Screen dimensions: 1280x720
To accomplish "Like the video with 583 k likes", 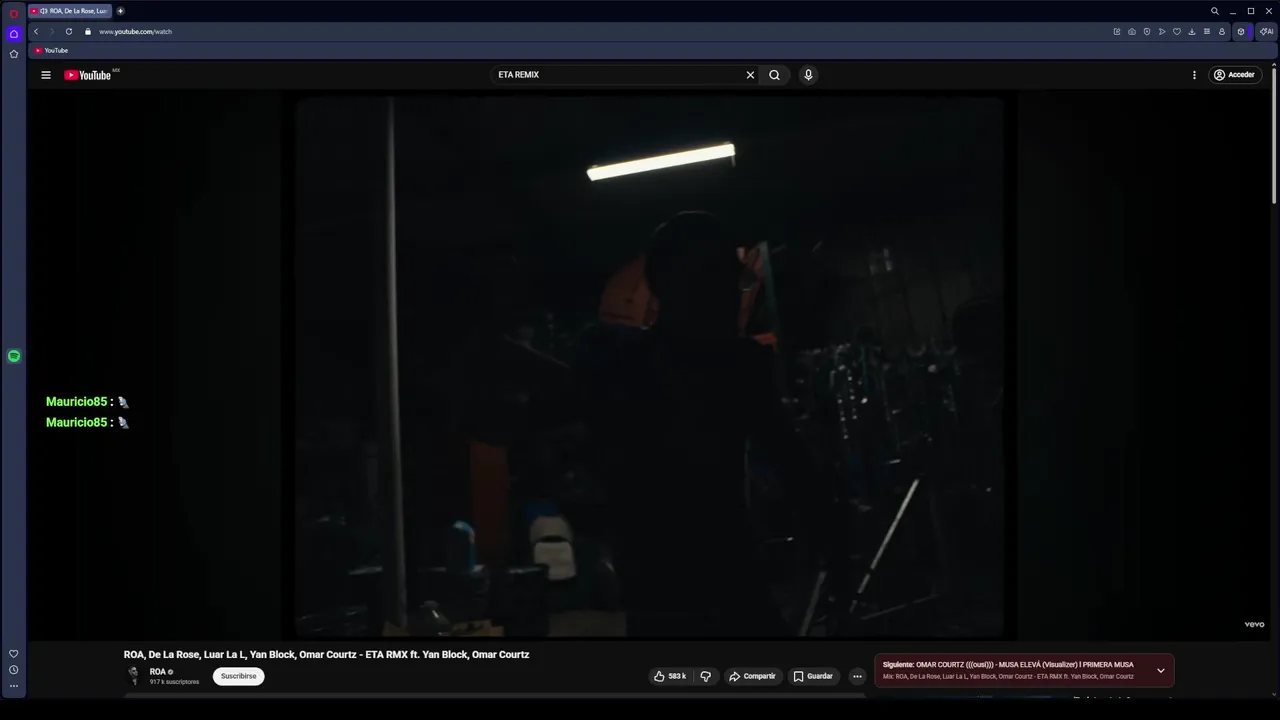I will 670,676.
